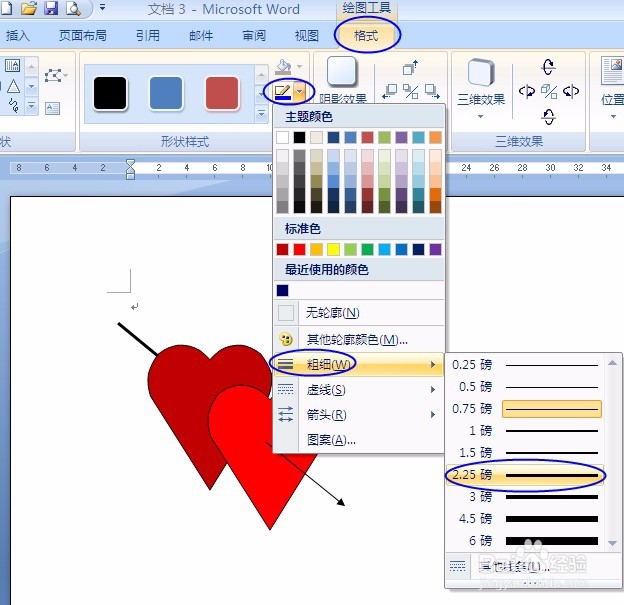Pick the yellow standard color swatch
This screenshot has height=605, width=624.
pos(333,250)
